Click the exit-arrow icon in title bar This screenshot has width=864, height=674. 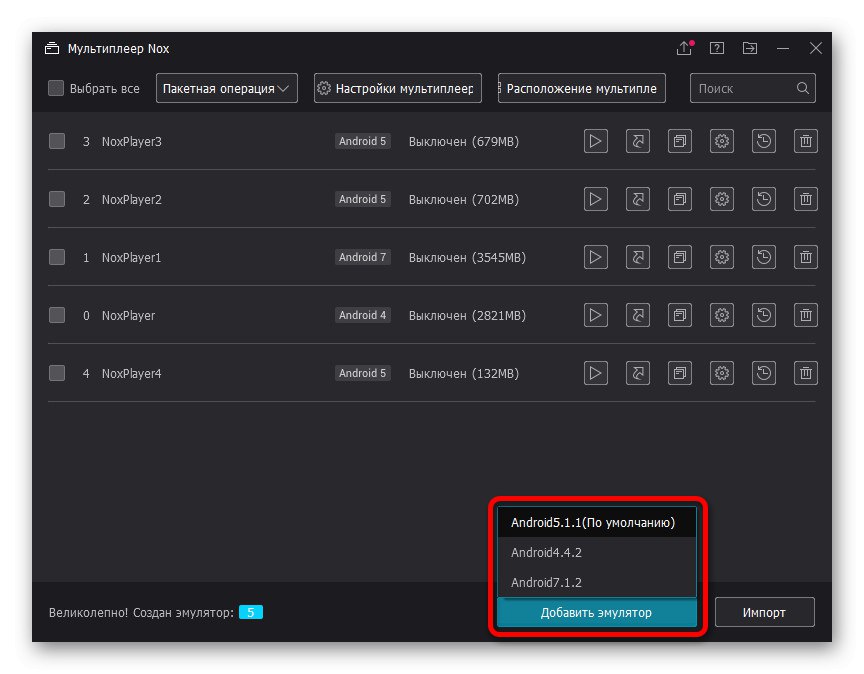750,48
